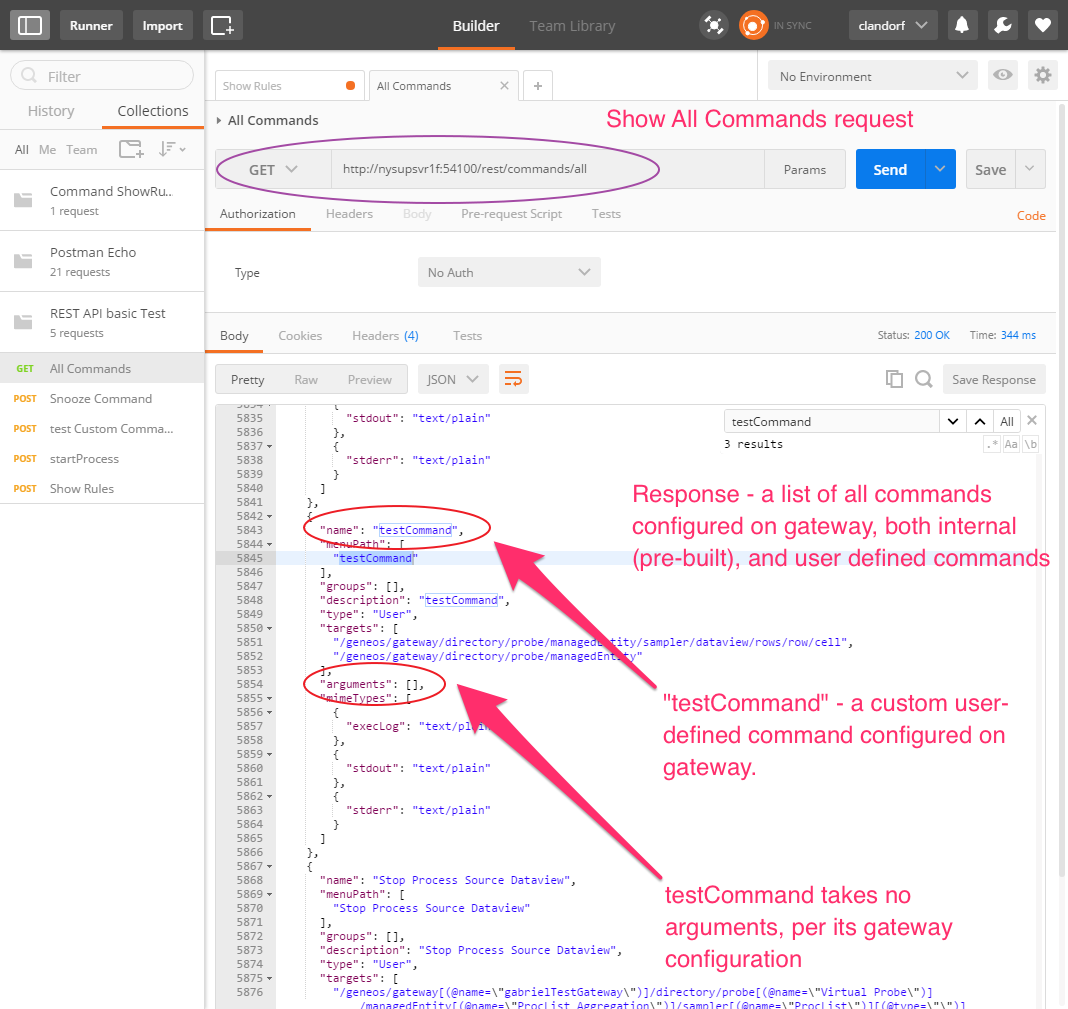1068x1009 pixels.
Task: Toggle the line wrap button
Action: tap(513, 379)
